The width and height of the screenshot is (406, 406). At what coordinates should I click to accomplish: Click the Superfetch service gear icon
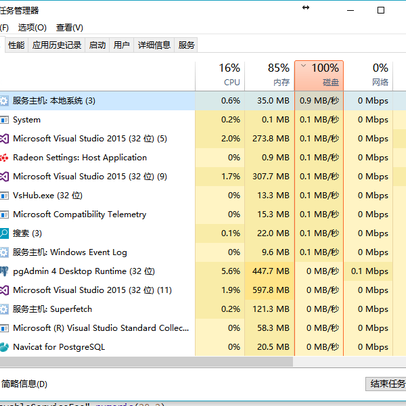pyautogui.click(x=4, y=309)
